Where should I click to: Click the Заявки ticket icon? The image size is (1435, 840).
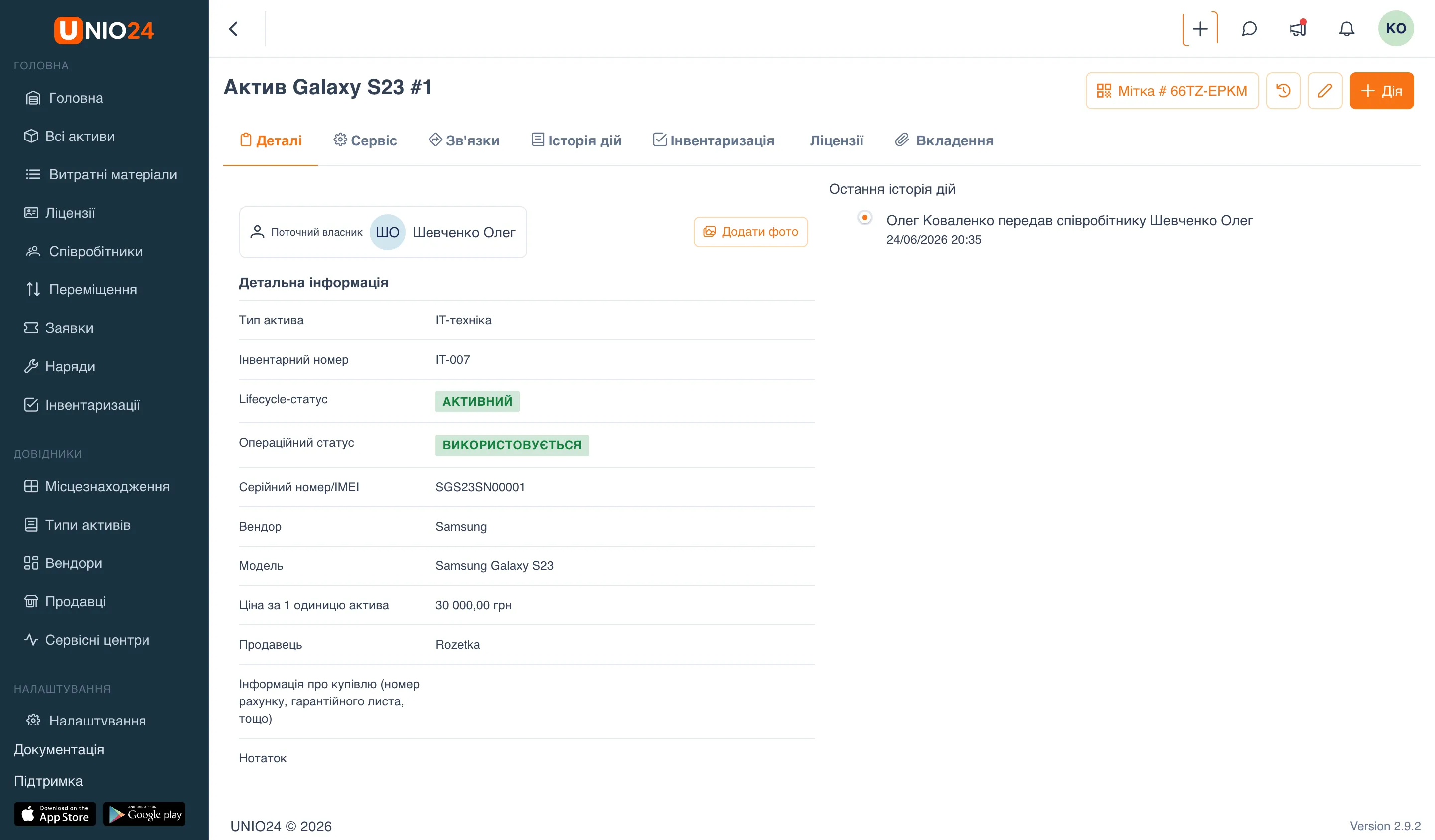tap(31, 328)
